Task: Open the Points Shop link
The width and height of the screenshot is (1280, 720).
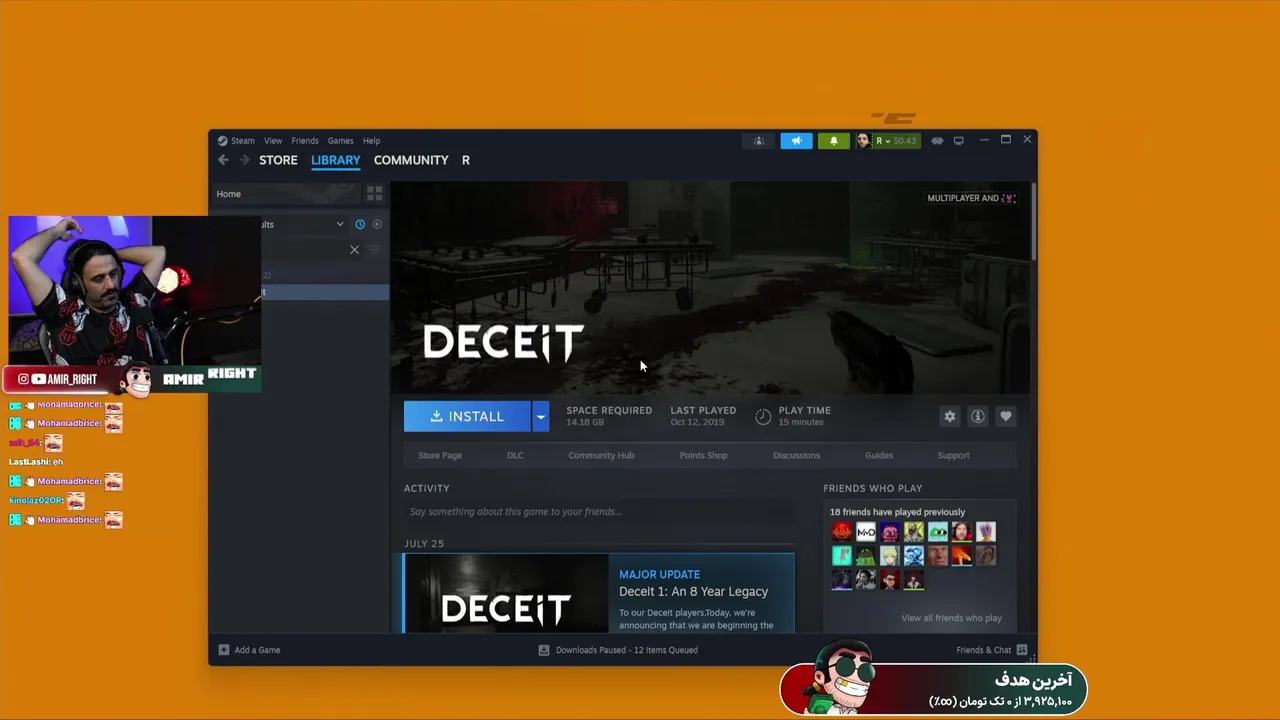Action: tap(703, 455)
